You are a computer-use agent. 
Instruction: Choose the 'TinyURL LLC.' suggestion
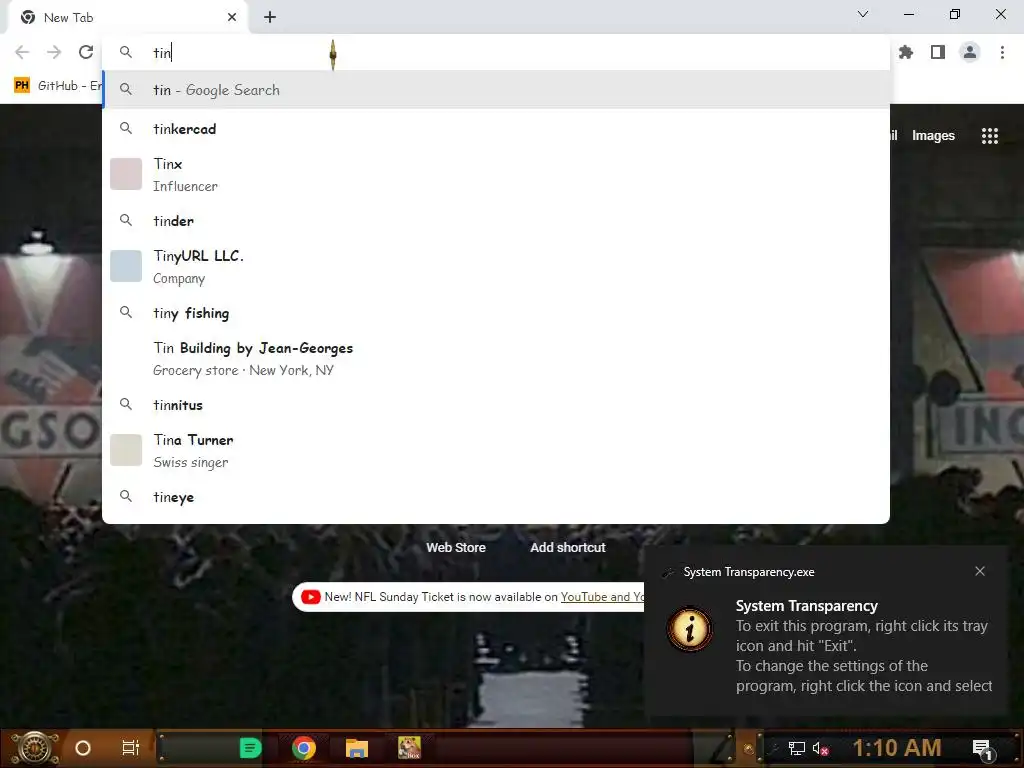(x=496, y=266)
